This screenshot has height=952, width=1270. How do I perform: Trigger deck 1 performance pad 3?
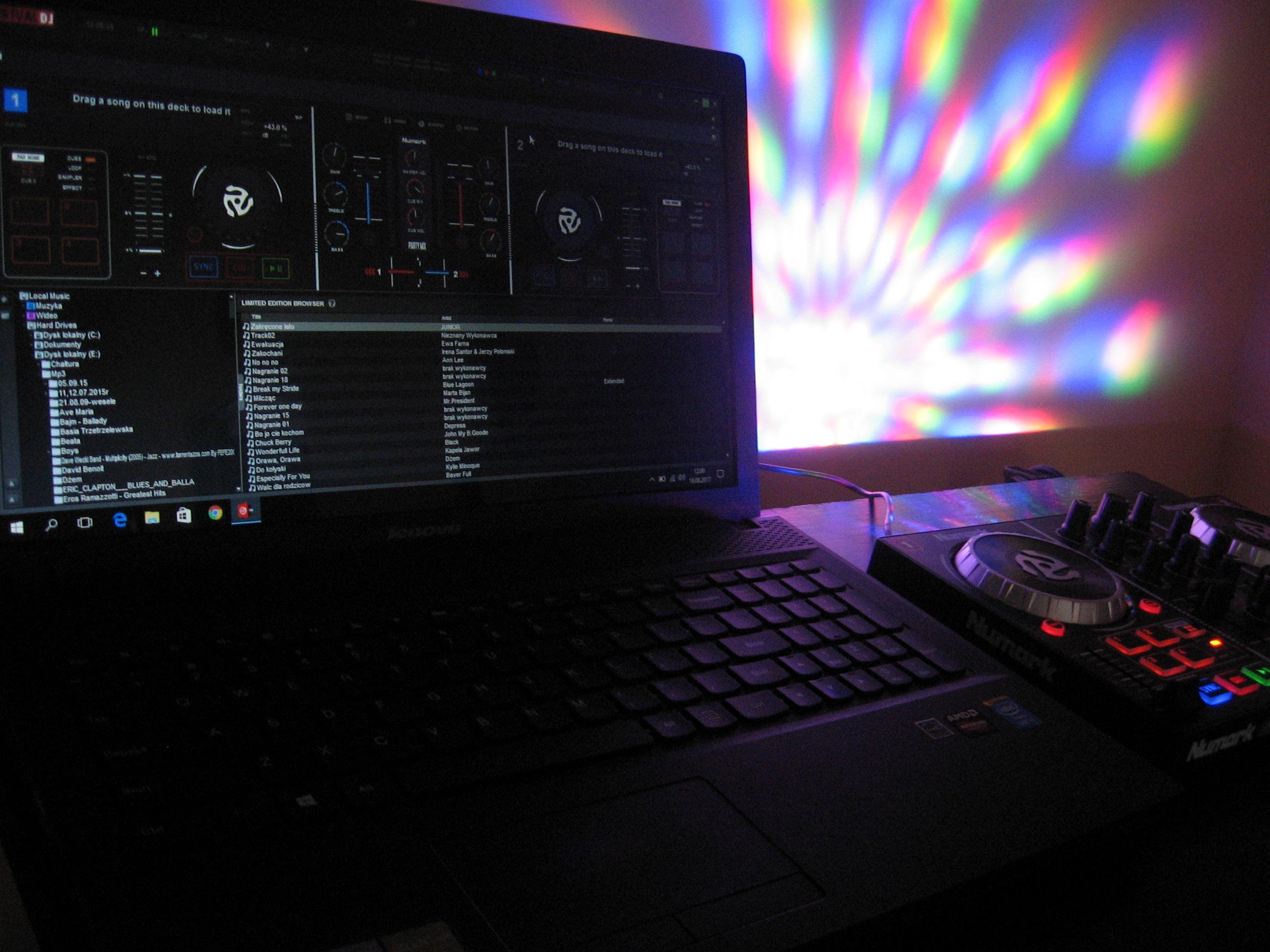(31, 250)
